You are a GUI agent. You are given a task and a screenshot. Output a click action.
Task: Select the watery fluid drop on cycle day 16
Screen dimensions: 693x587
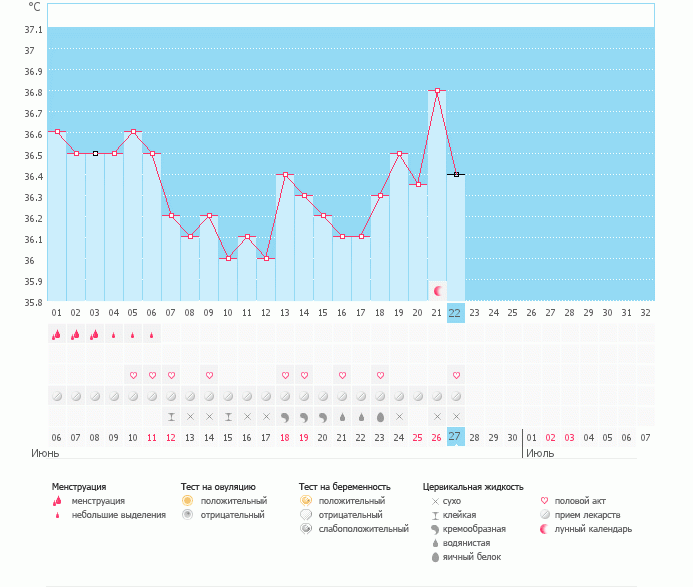pyautogui.click(x=342, y=416)
